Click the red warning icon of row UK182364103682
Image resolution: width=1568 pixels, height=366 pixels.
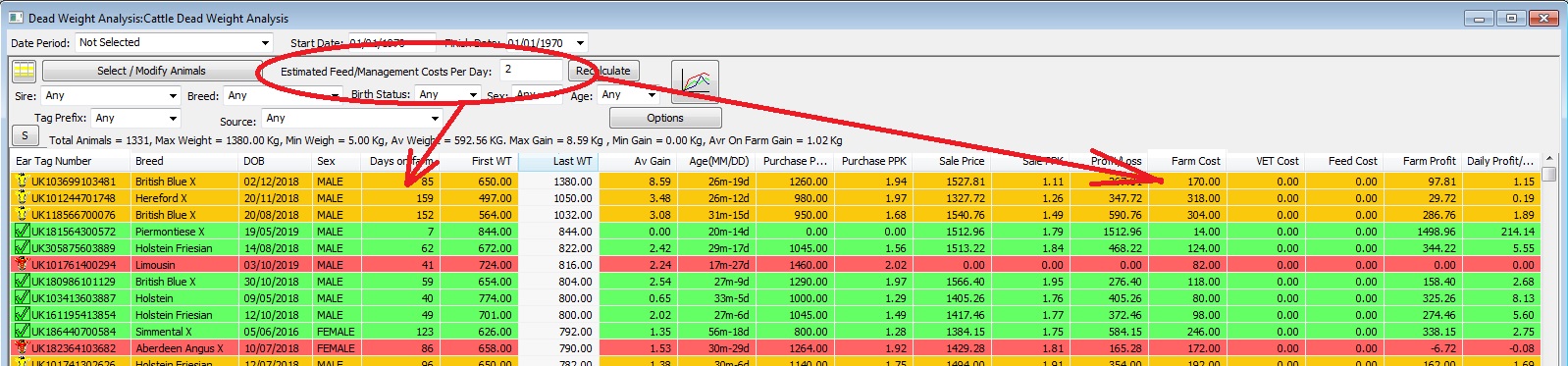click(22, 348)
